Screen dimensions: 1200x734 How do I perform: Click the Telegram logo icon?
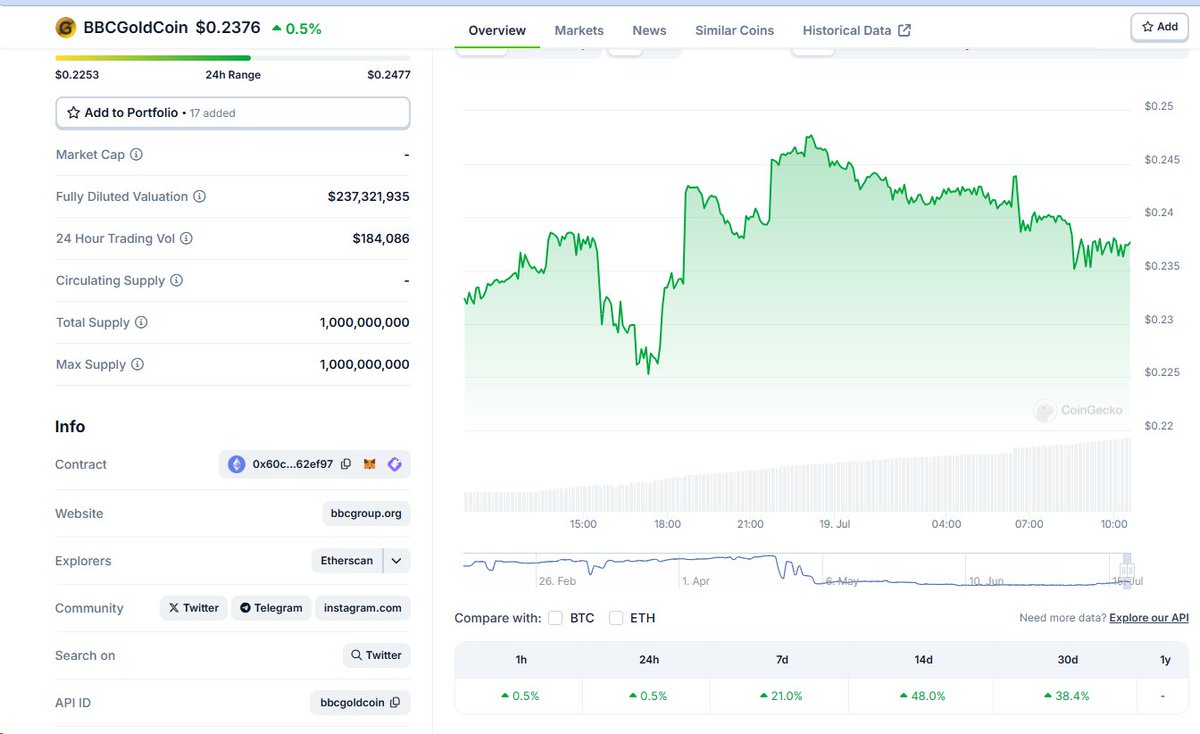point(245,608)
